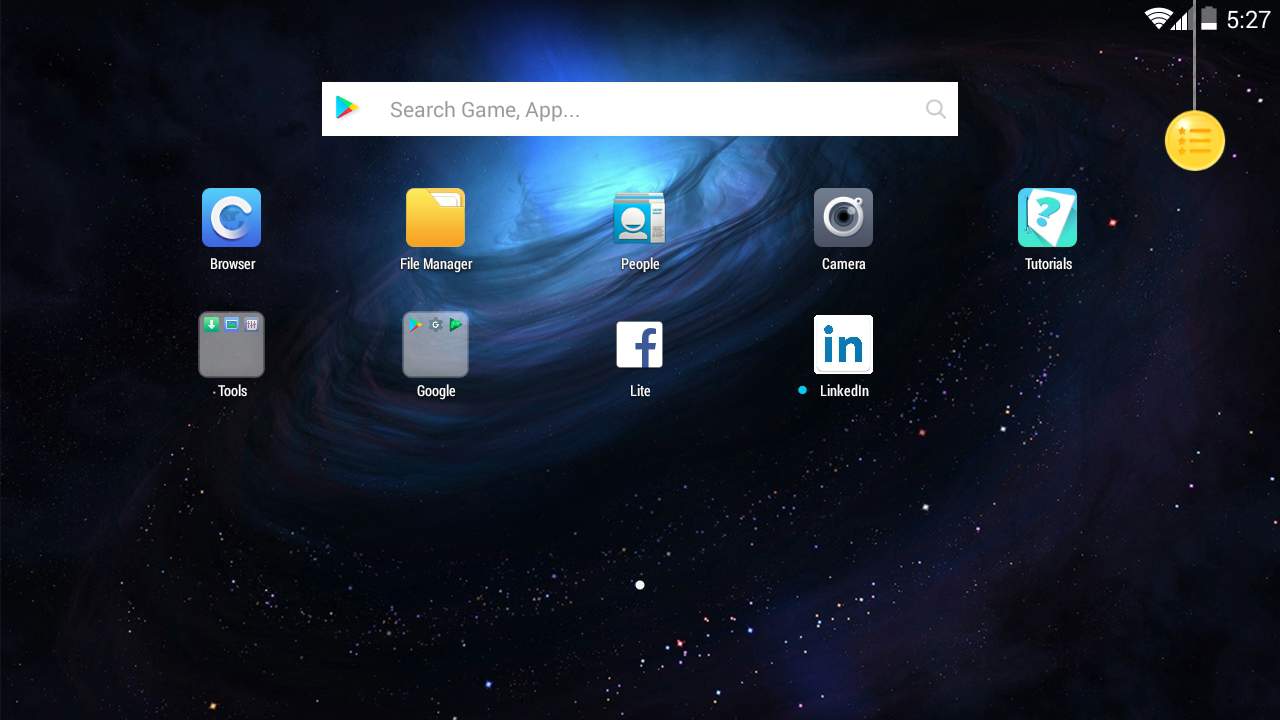Click the Tools folder label text

232,391
